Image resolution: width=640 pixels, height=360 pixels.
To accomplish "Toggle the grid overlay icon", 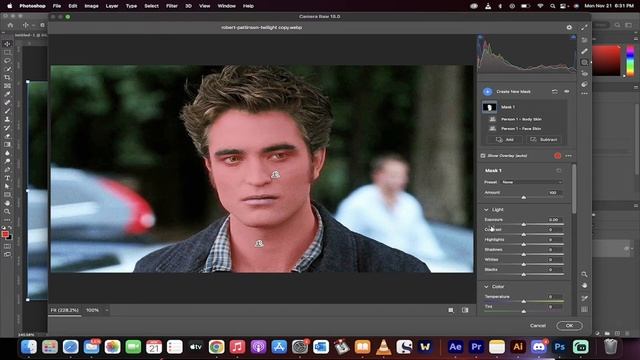I will click(x=584, y=309).
